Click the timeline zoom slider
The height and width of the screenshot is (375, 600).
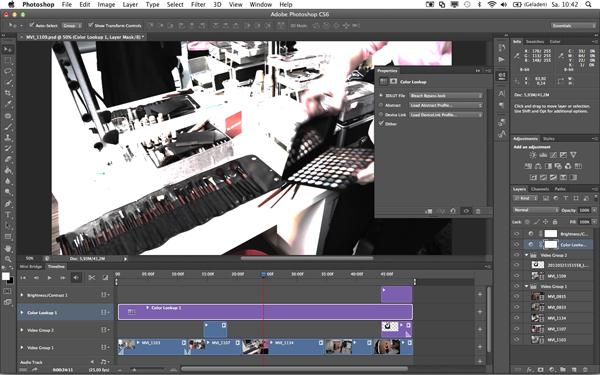(x=134, y=370)
